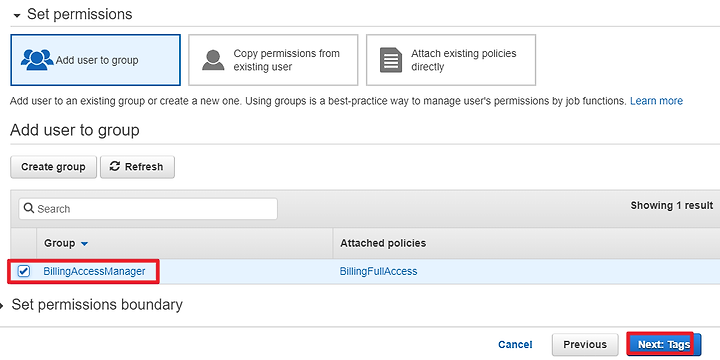Collapse the Set permissions section
Screen dimensions: 720x360
tap(17, 16)
